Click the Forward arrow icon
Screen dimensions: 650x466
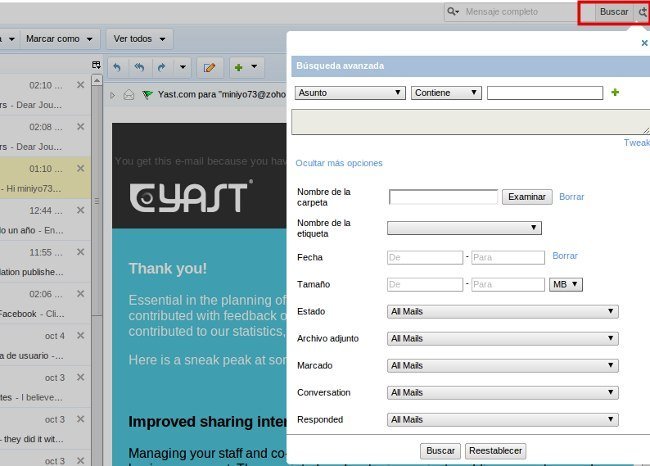coord(163,67)
